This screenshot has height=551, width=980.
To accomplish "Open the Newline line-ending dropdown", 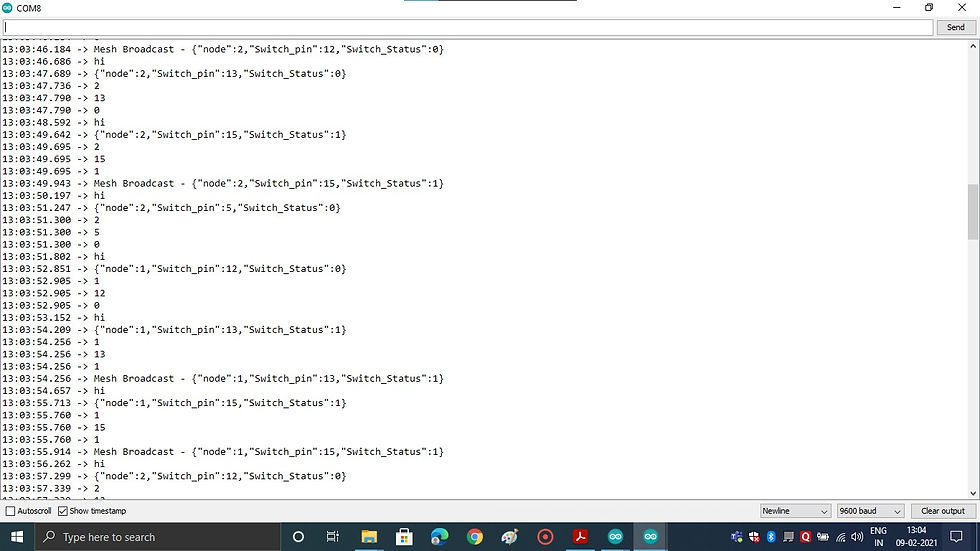I will [x=795, y=511].
